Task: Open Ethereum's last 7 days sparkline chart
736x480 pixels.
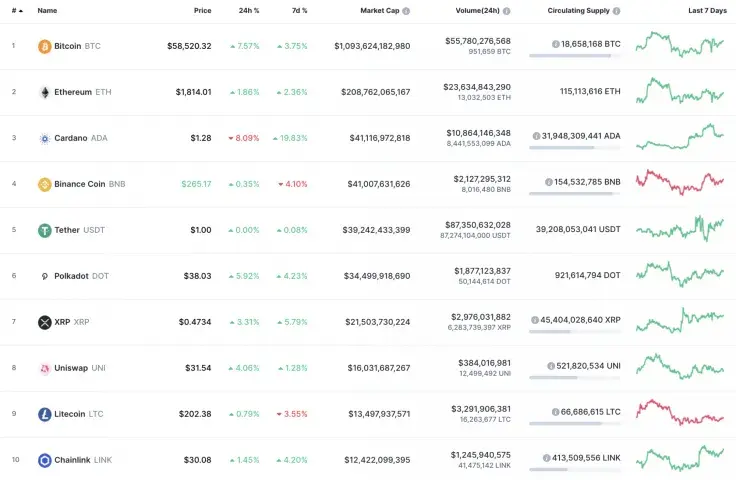Action: point(679,90)
